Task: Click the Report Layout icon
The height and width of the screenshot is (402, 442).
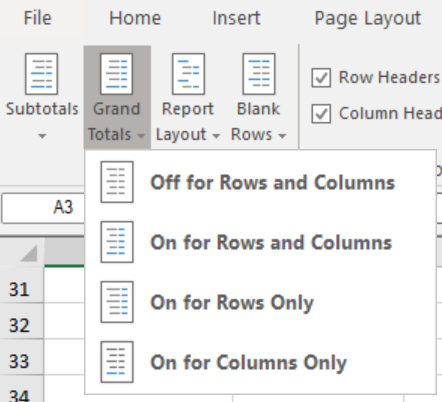Action: [x=188, y=74]
